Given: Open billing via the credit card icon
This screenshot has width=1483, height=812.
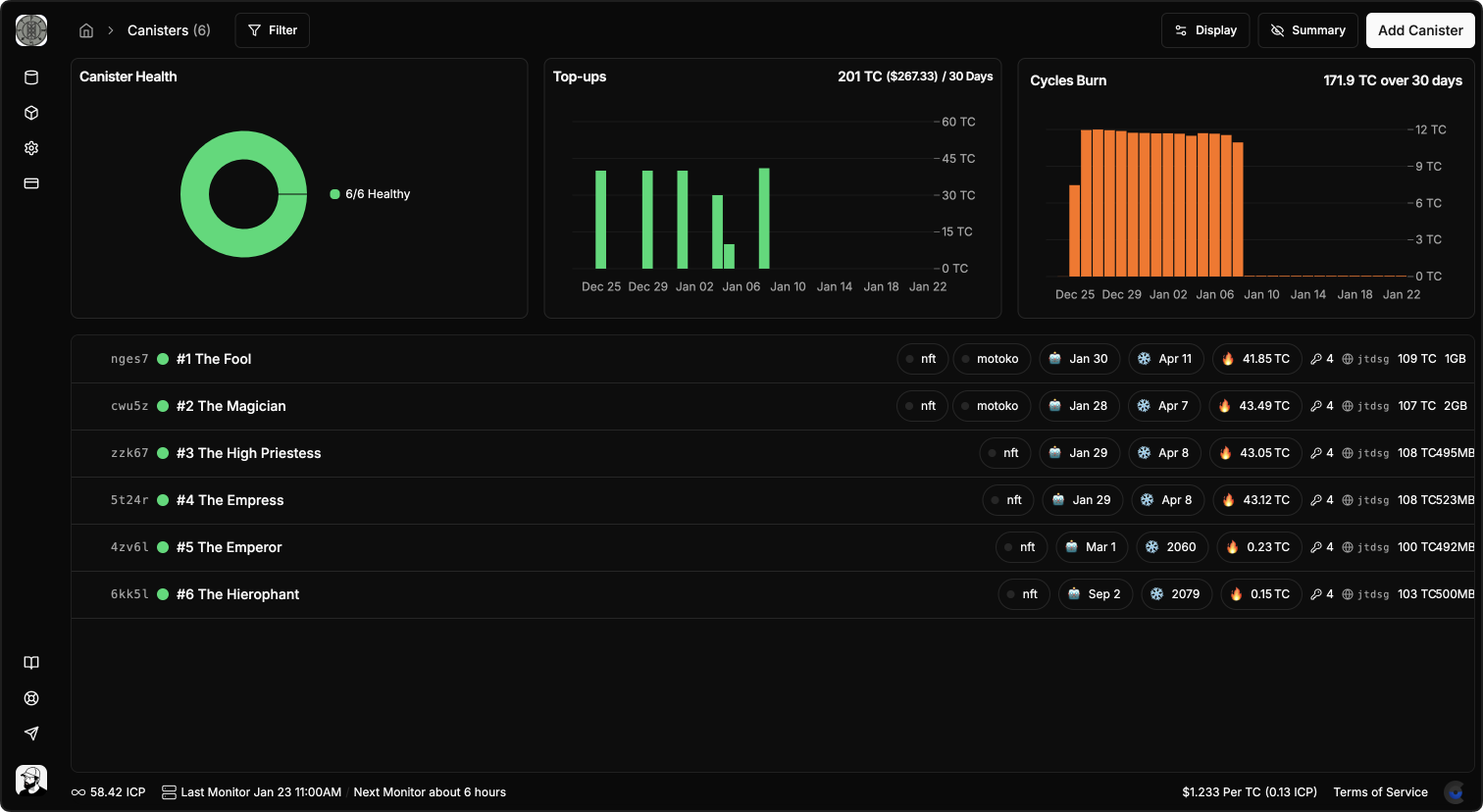Looking at the screenshot, I should (x=31, y=183).
